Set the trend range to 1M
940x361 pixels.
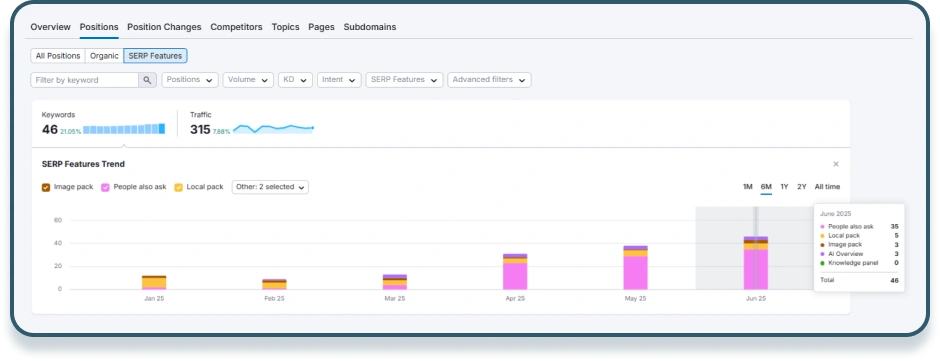[x=748, y=187]
